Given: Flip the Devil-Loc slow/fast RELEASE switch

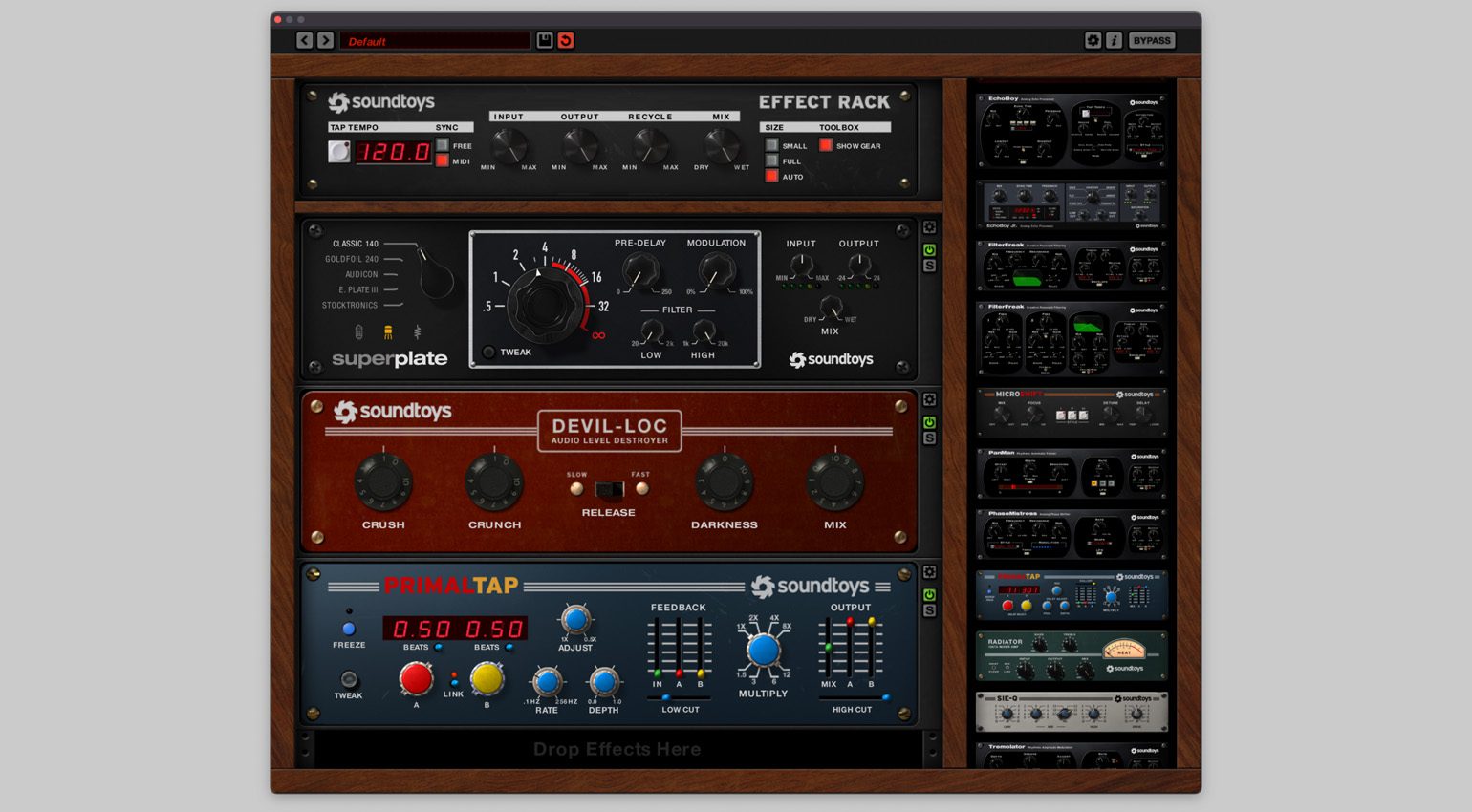Looking at the screenshot, I should [609, 489].
